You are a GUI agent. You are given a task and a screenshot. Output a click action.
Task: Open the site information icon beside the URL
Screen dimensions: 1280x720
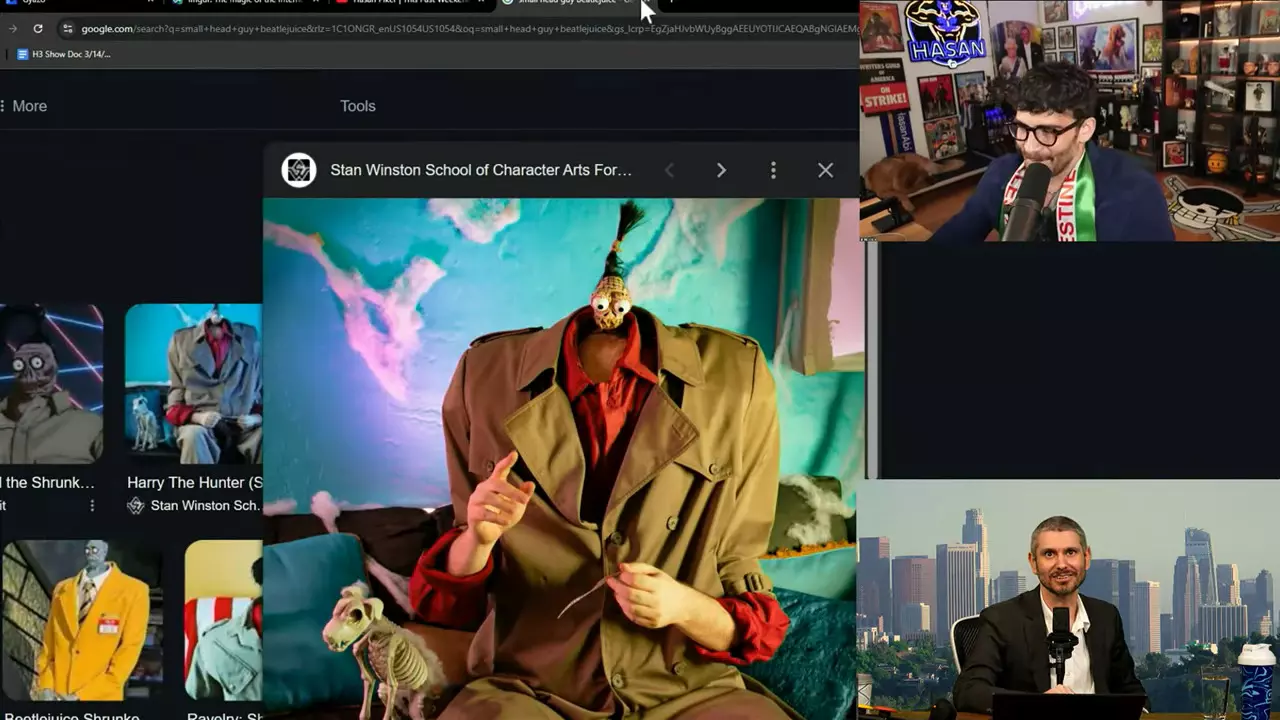67,28
